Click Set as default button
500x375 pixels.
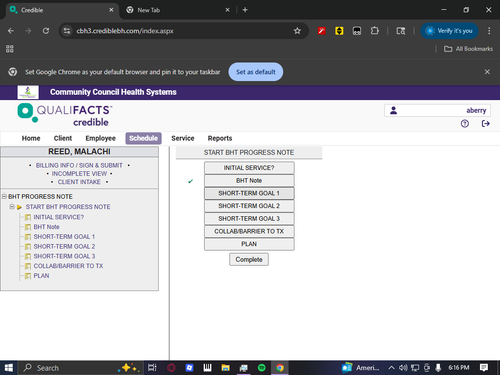click(256, 72)
